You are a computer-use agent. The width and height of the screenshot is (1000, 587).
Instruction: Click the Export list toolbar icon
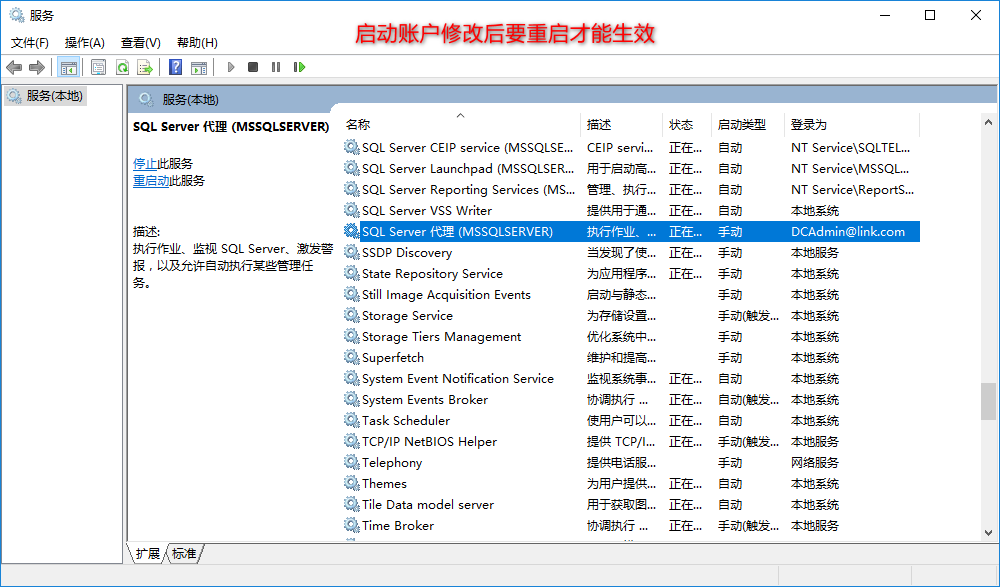pos(145,67)
